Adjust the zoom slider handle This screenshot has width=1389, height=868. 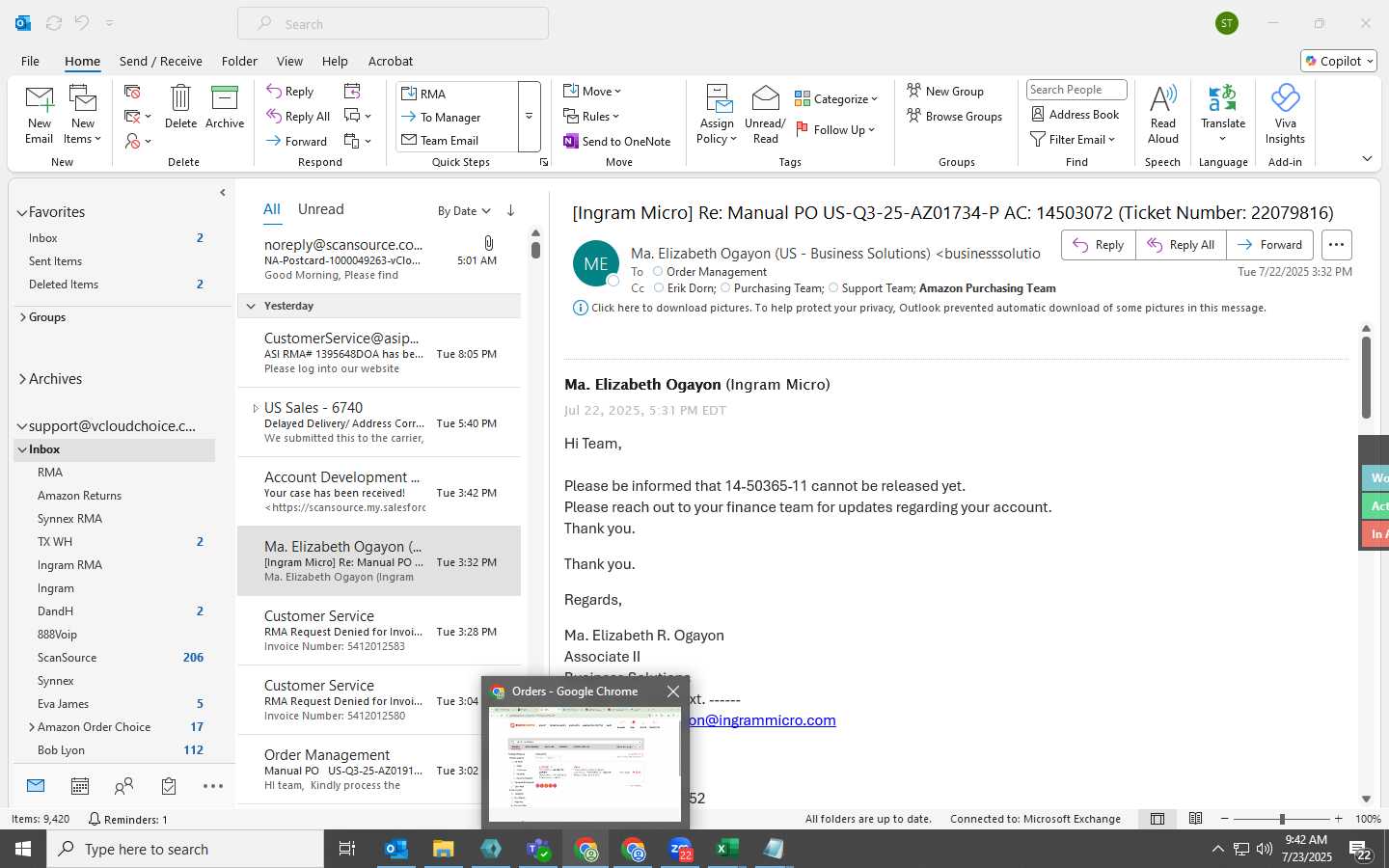point(1282,819)
